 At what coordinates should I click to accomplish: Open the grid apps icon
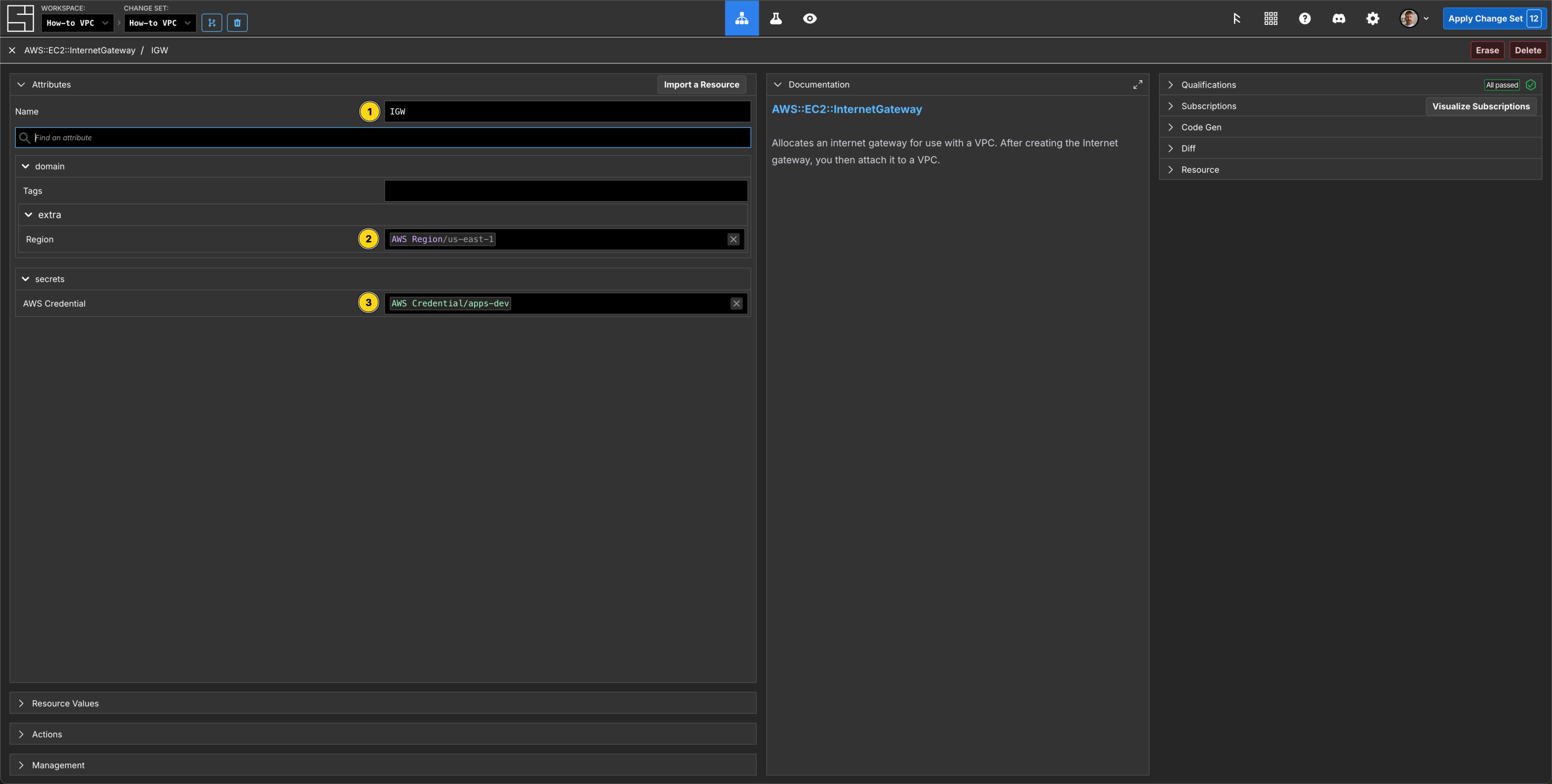coord(1270,18)
